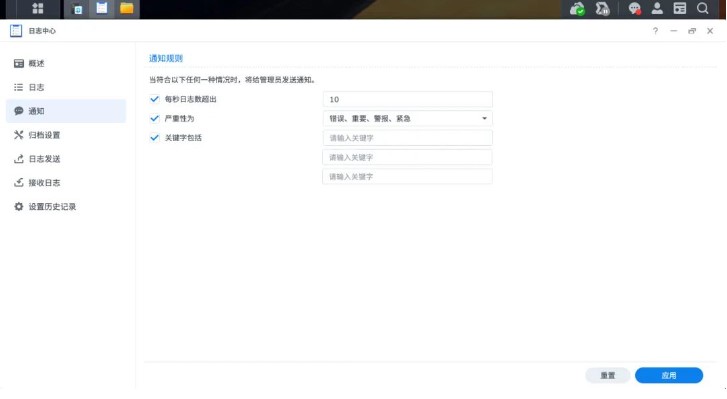Focus the first keyword input field

tap(408, 138)
